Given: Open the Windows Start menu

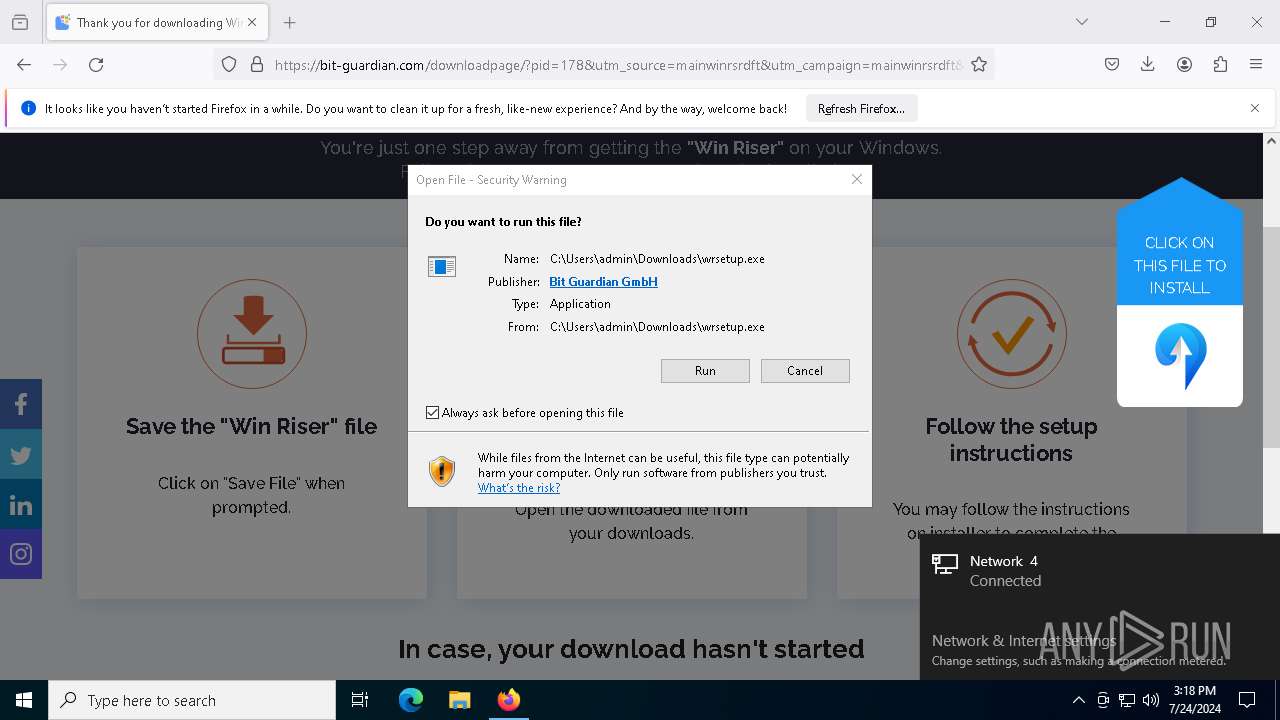Looking at the screenshot, I should click(24, 700).
